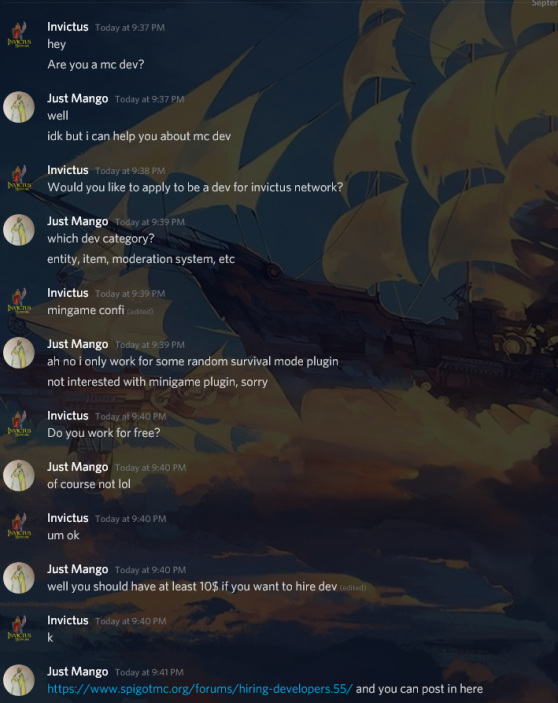The width and height of the screenshot is (558, 703).
Task: Click Invictus avatar next to 'Would you like to apply'
Action: coord(19,179)
